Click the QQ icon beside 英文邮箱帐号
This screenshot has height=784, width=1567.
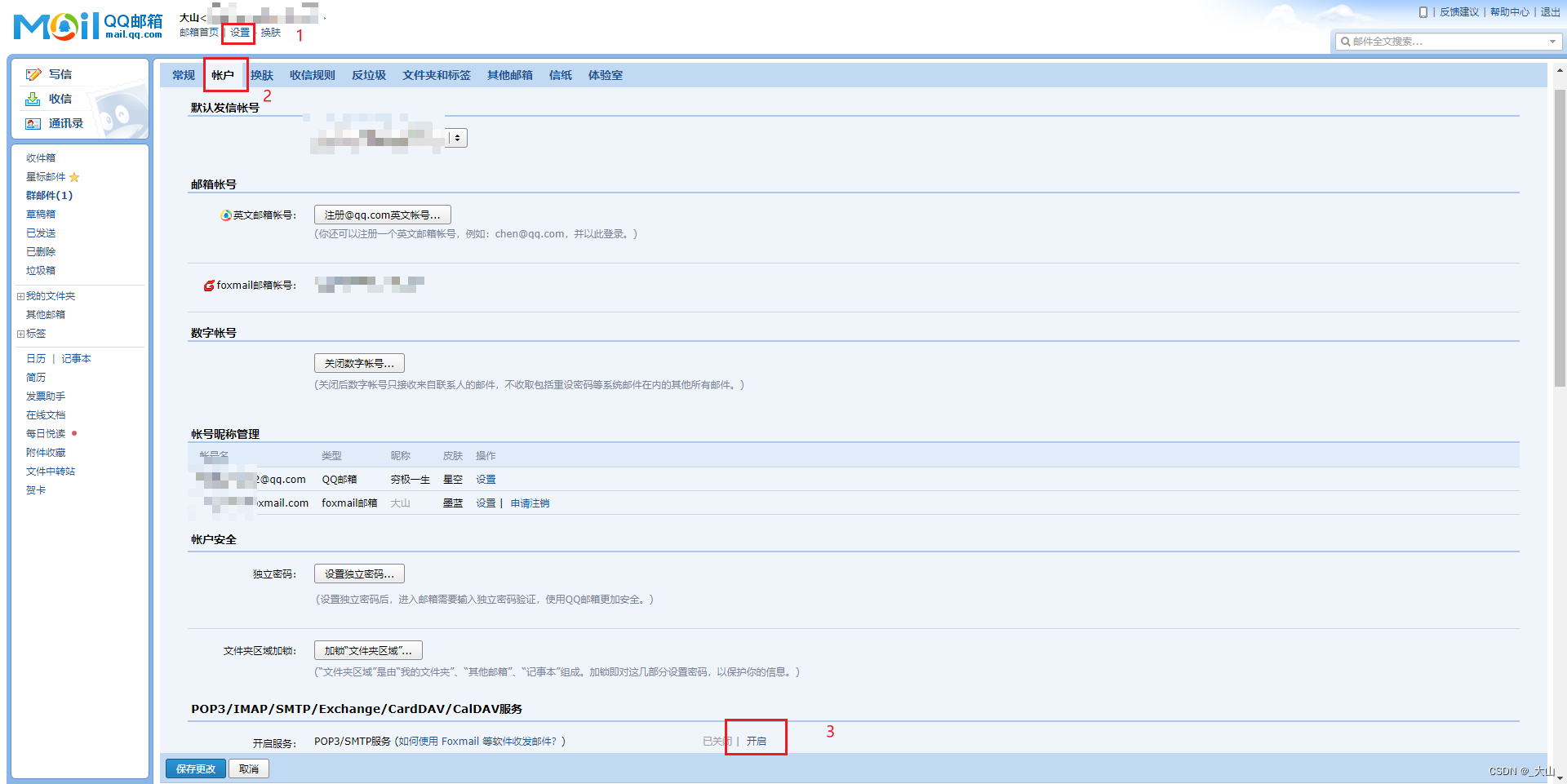pyautogui.click(x=226, y=215)
